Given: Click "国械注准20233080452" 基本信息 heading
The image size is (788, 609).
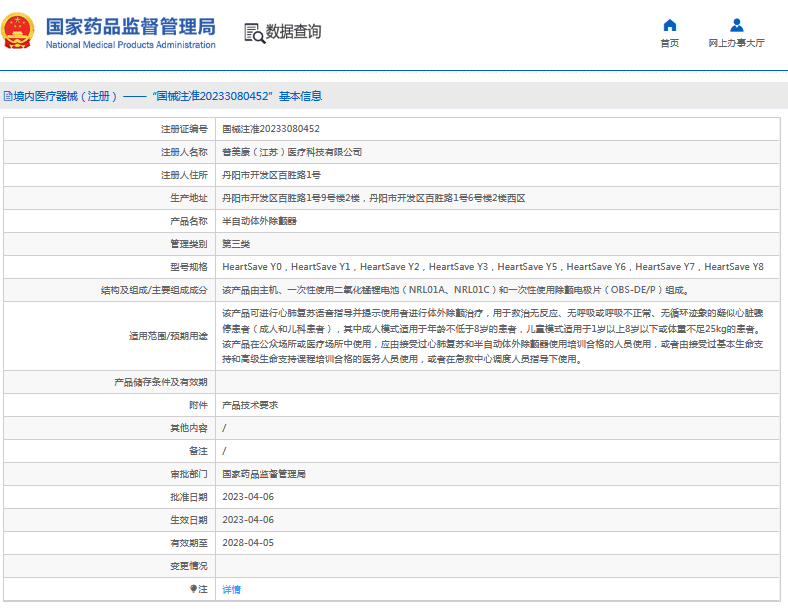Looking at the screenshot, I should point(237,96).
